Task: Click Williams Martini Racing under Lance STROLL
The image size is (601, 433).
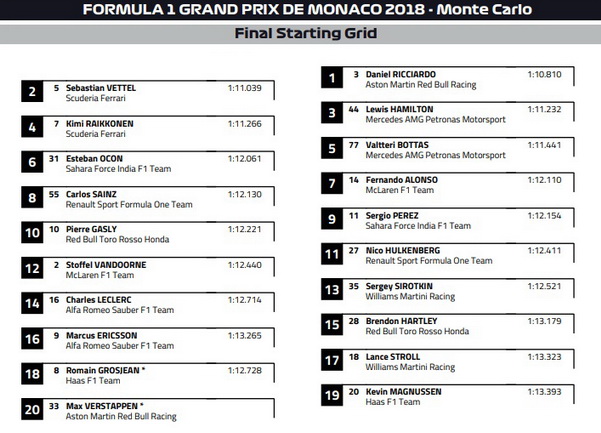Action: pos(410,367)
